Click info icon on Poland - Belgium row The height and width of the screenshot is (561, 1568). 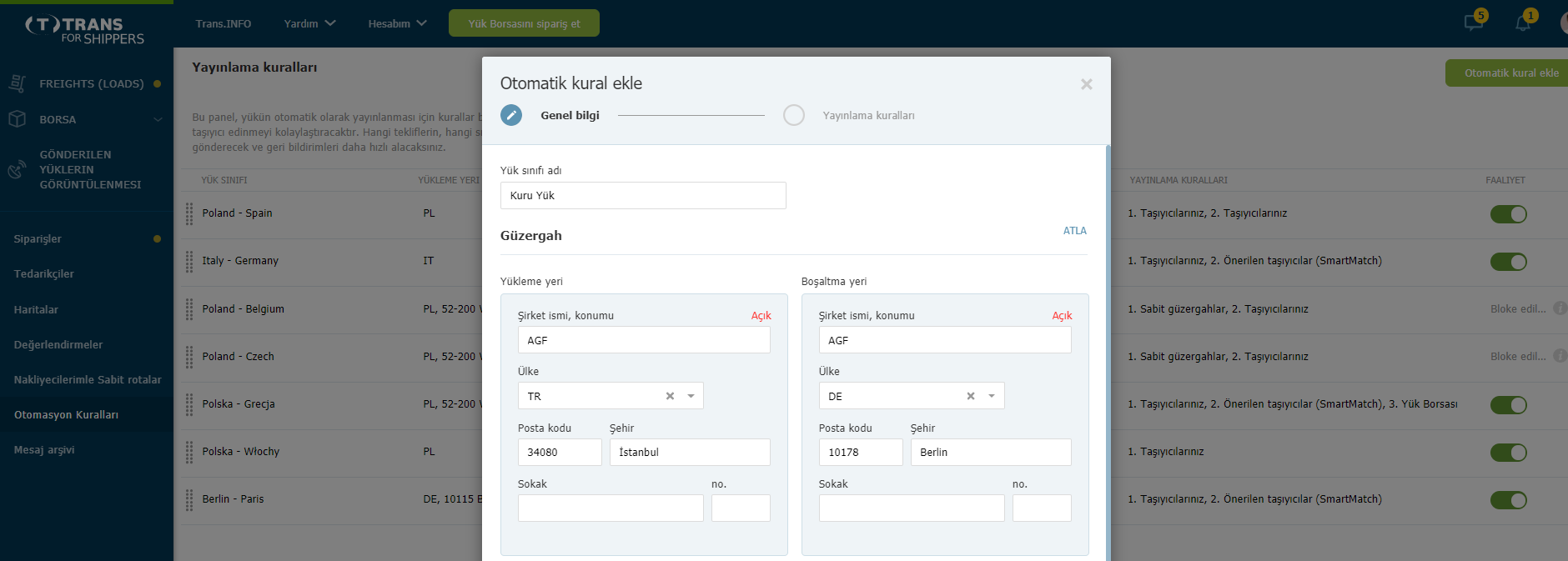pos(1559,308)
